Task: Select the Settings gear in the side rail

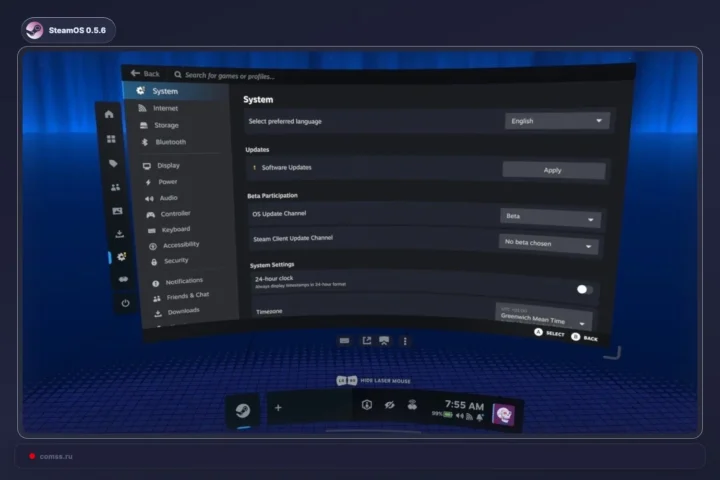Action: [x=121, y=257]
